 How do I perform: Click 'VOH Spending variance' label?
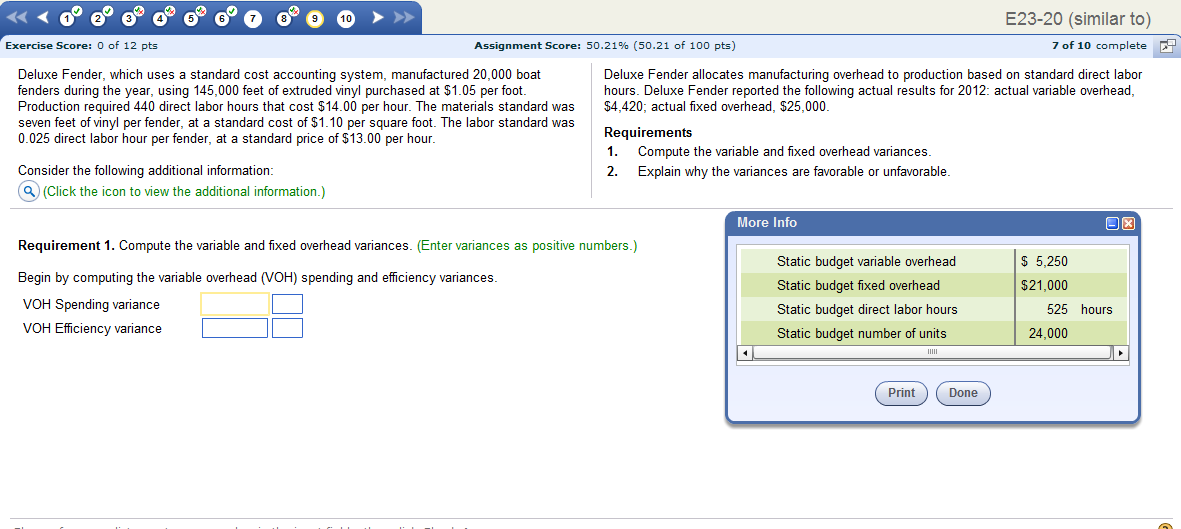click(x=91, y=304)
